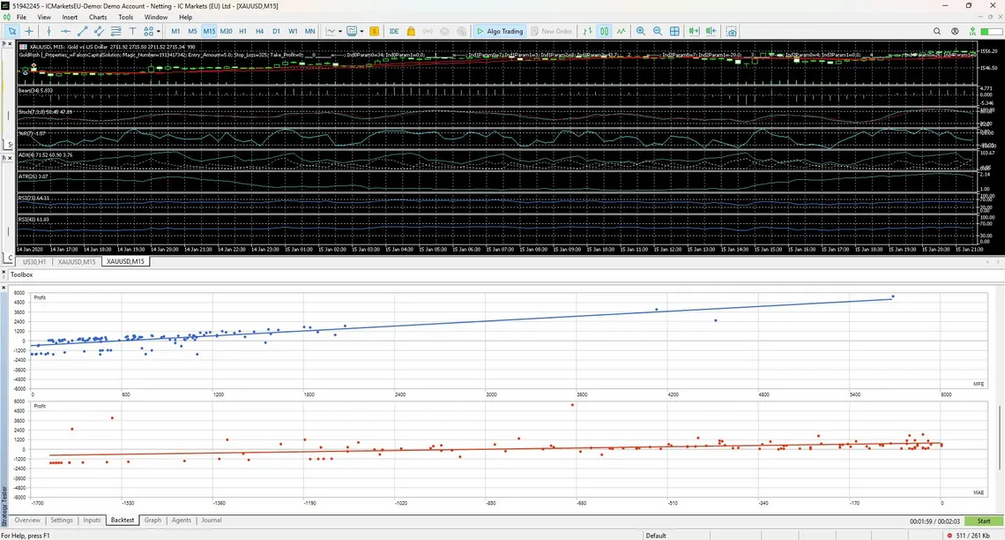The image size is (1005, 540).
Task: Switch chart to M5 timeframe
Action: coord(192,31)
